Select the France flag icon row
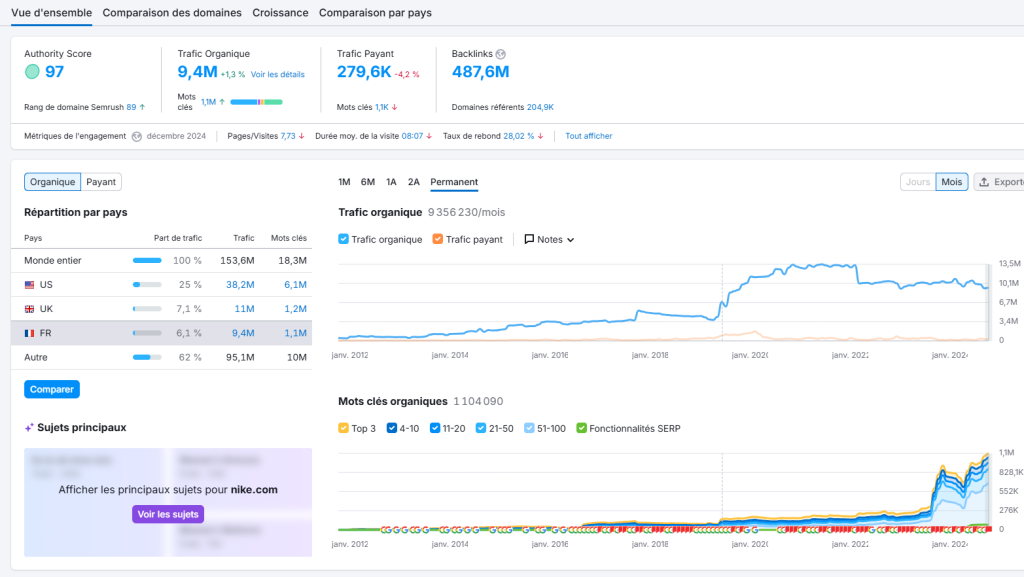The height and width of the screenshot is (577, 1024). pos(30,333)
